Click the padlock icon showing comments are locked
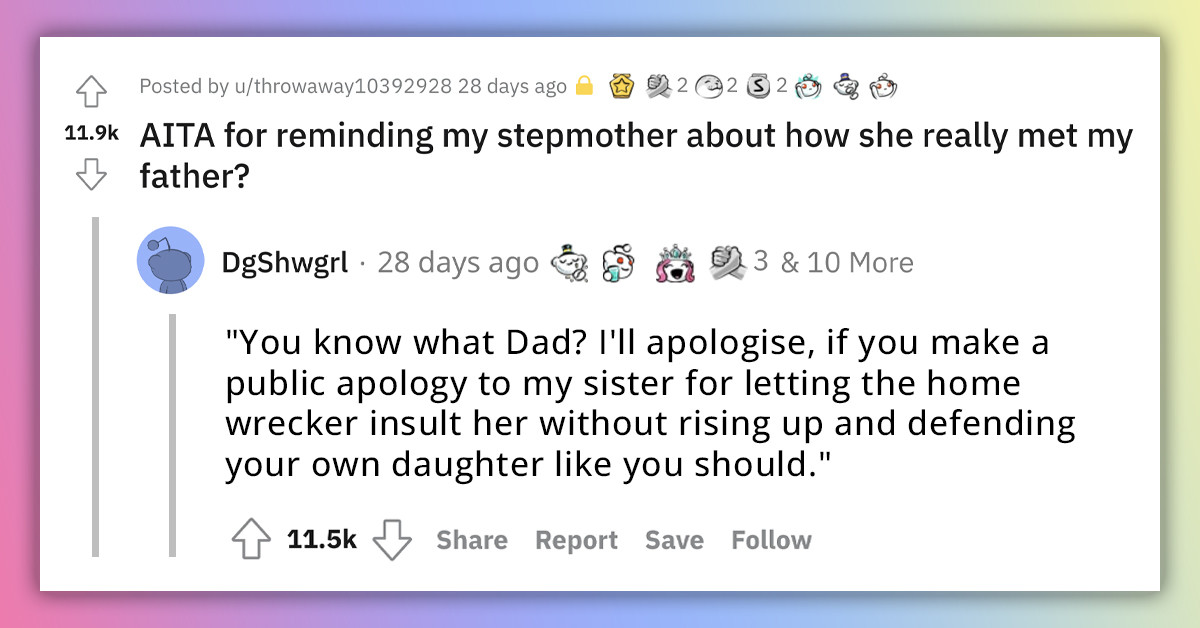This screenshot has width=1200, height=628. (583, 86)
